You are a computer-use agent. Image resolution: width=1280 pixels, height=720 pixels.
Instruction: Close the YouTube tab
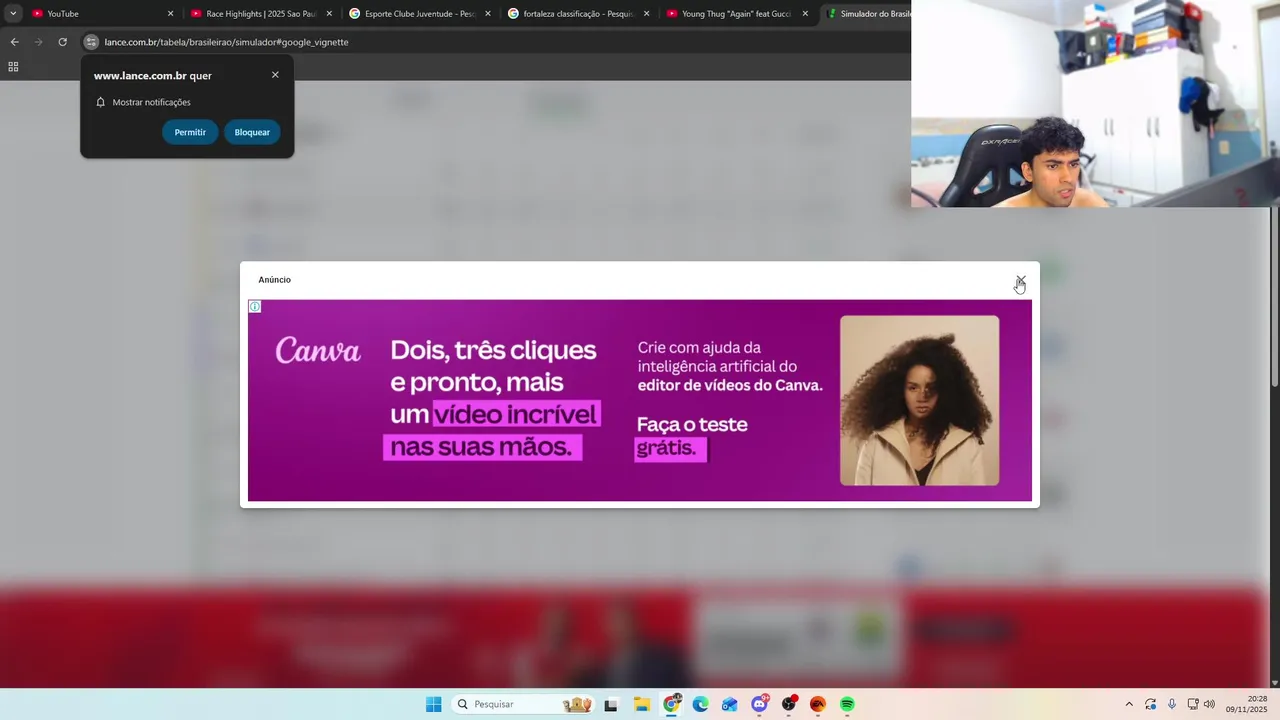tap(170, 14)
